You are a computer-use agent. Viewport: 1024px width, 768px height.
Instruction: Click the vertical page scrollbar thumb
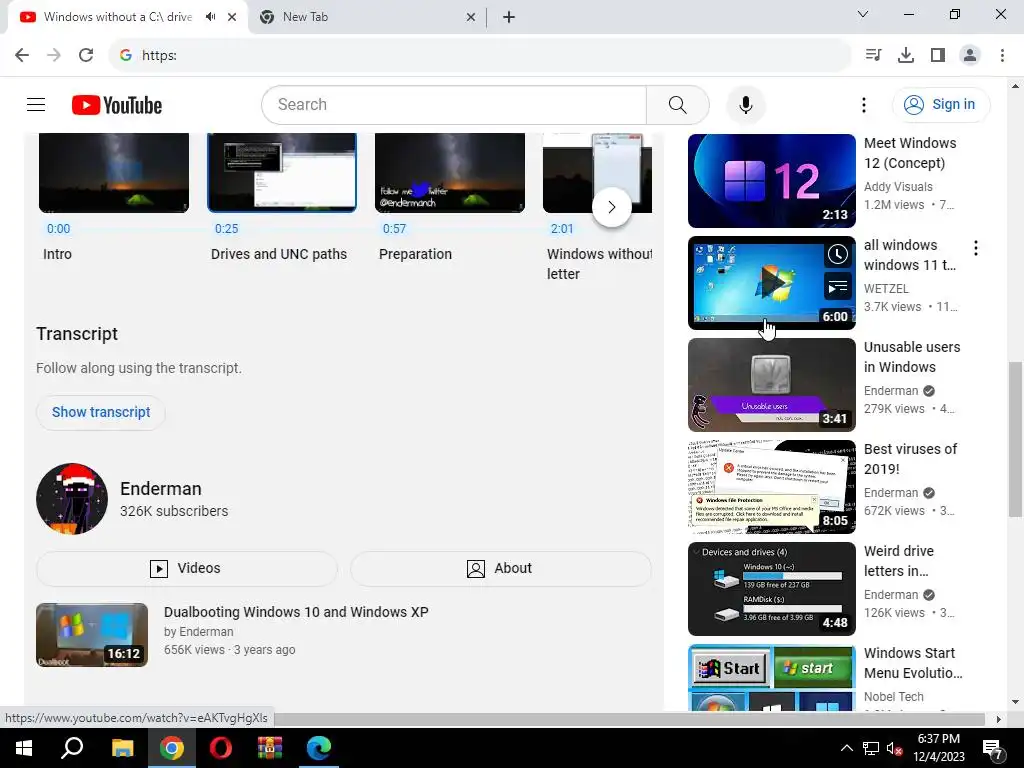[1015, 439]
